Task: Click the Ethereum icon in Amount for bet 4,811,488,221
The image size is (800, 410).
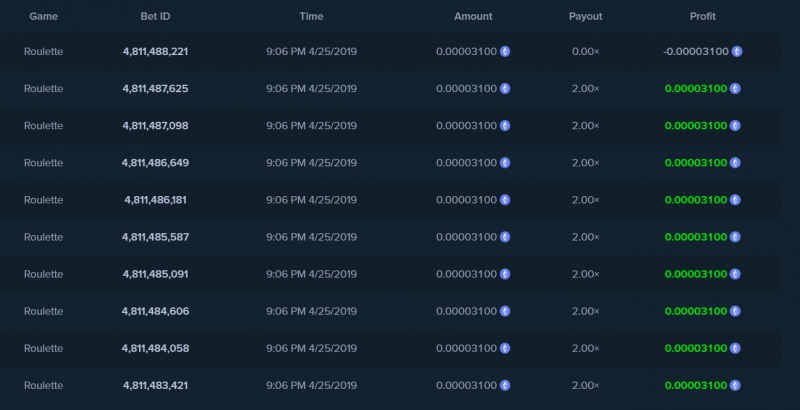Action: [505, 52]
